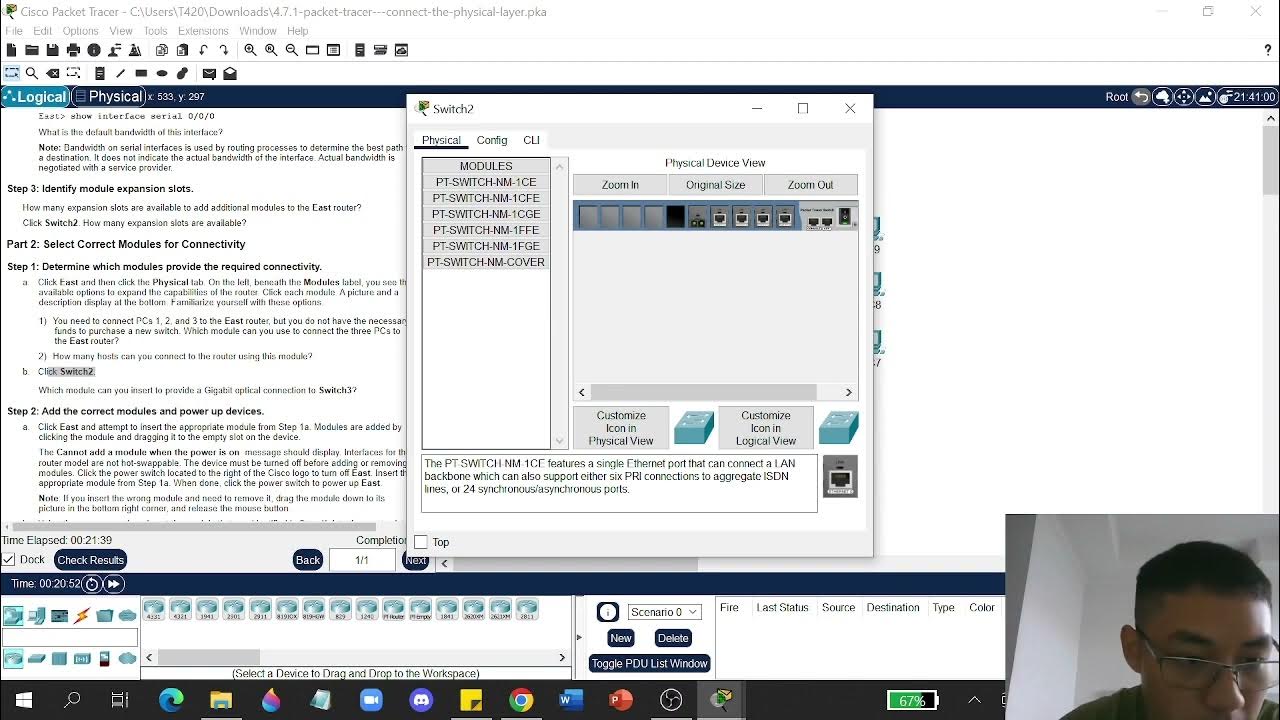Activate the Delete tool

pos(52,73)
